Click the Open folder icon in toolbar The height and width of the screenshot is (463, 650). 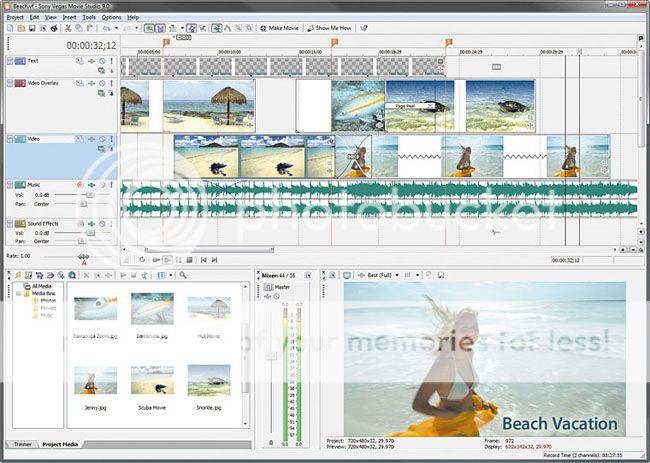click(20, 28)
